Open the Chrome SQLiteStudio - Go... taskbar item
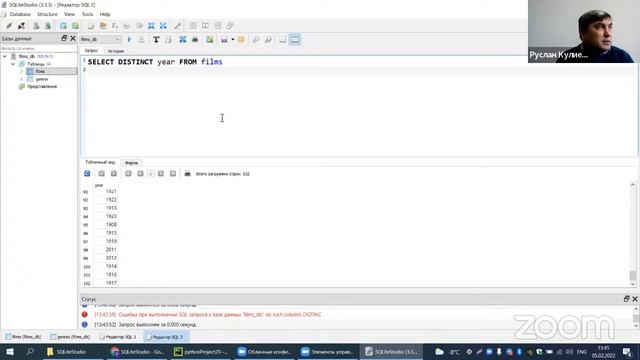Screen dimensions: 640x360 138,352
